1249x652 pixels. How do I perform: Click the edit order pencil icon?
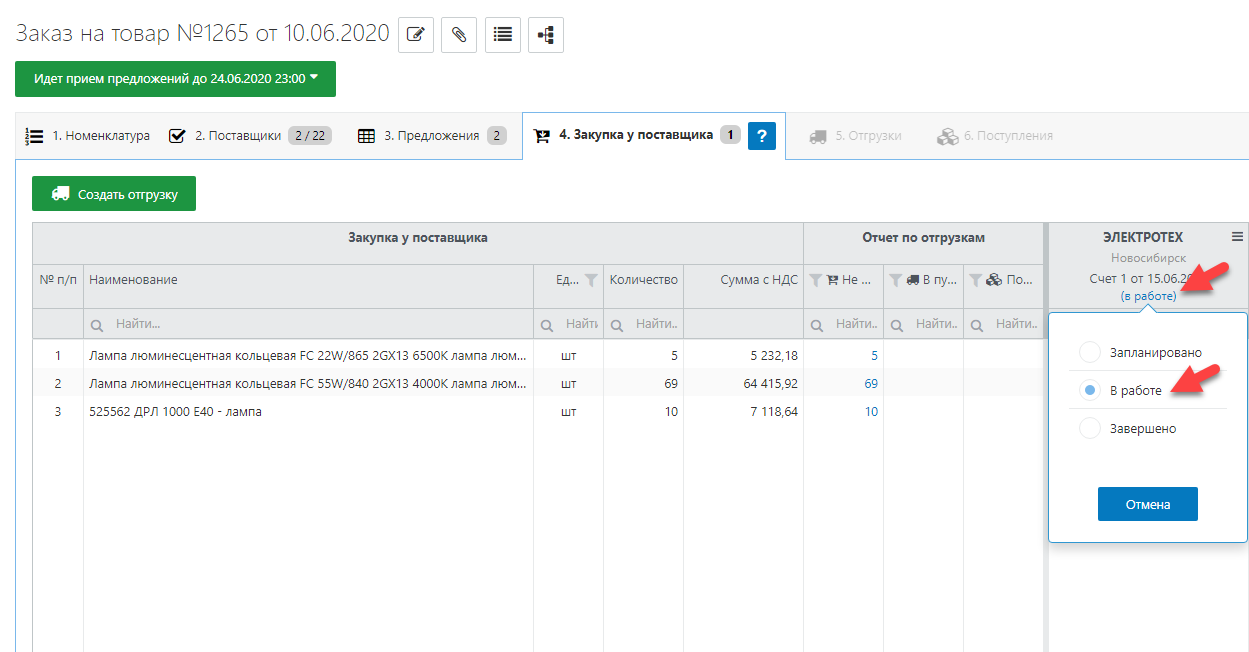[416, 35]
